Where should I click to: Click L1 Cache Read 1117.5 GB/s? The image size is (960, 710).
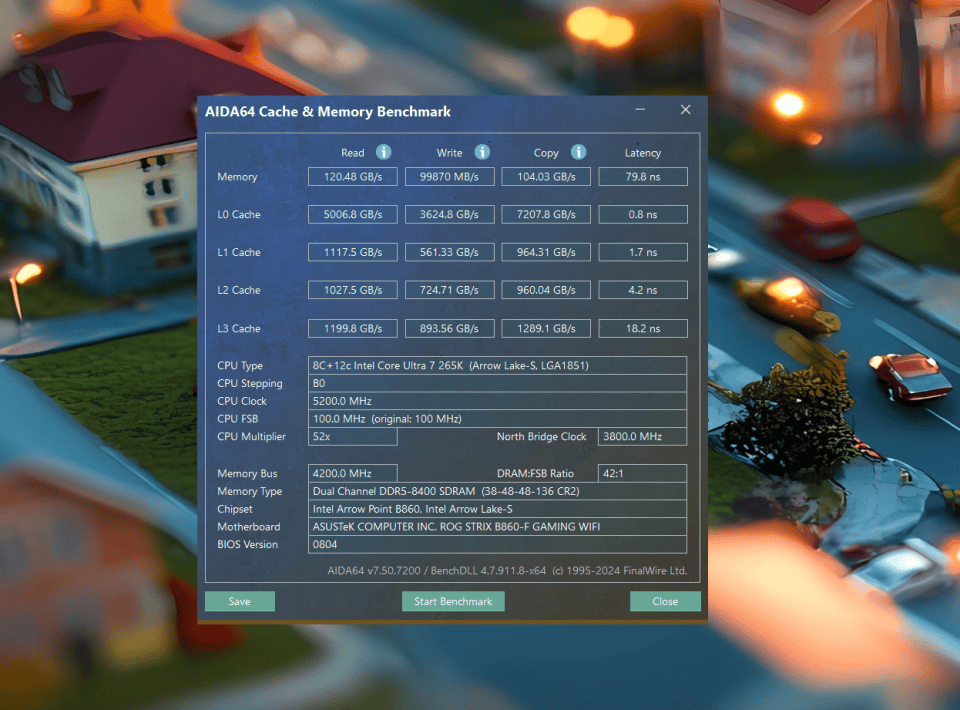coord(353,252)
